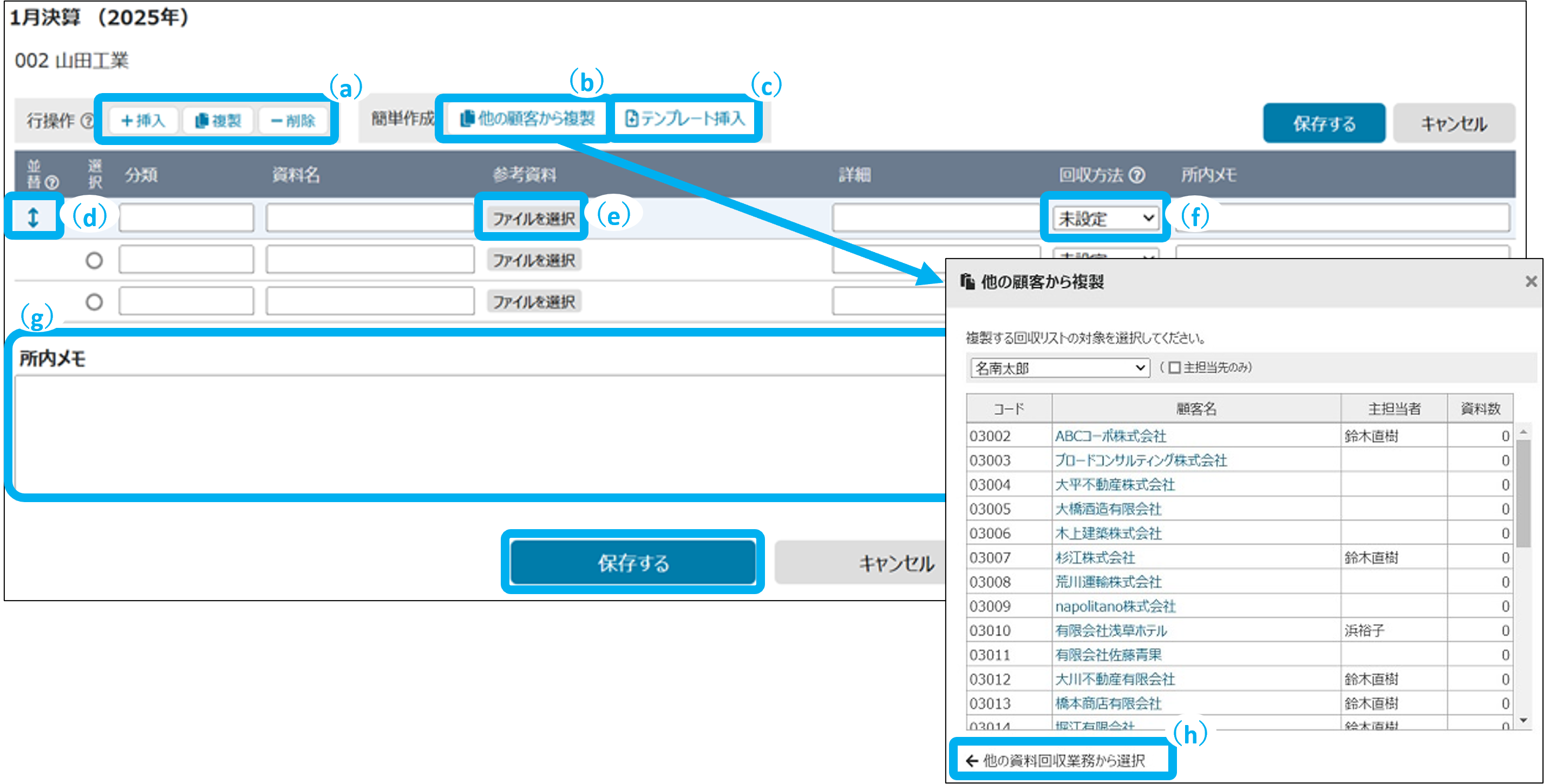Check the 主担当先のみ checkbox

click(1174, 367)
